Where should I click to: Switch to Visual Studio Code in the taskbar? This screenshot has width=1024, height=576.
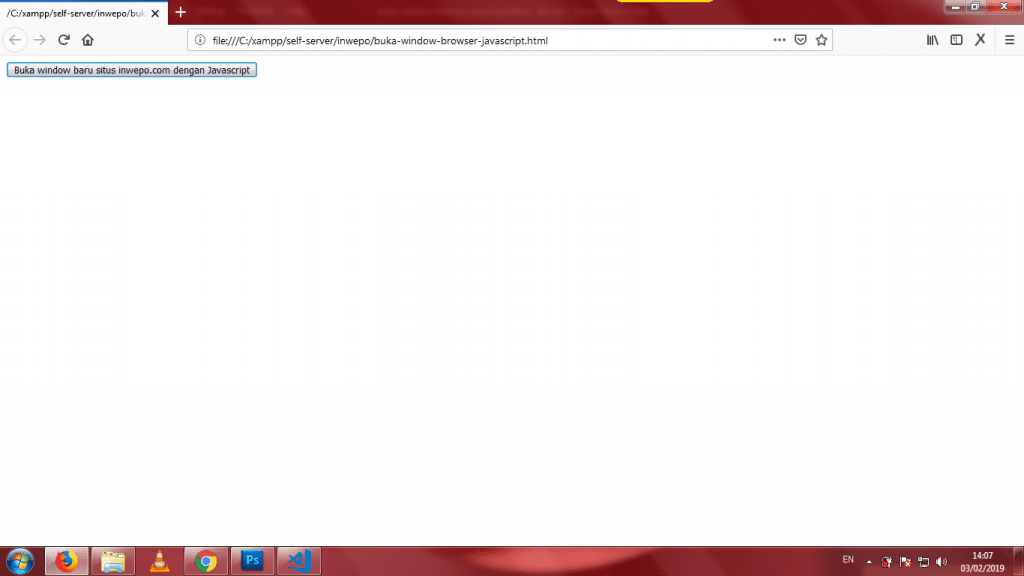pos(298,561)
